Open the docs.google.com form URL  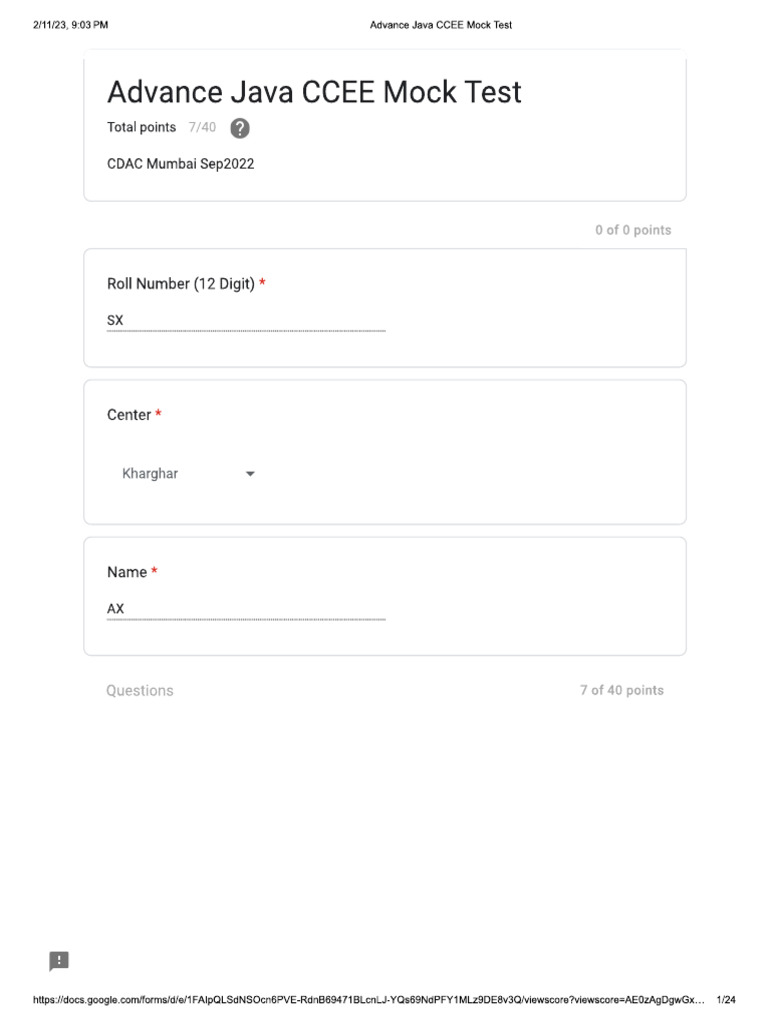point(368,1000)
